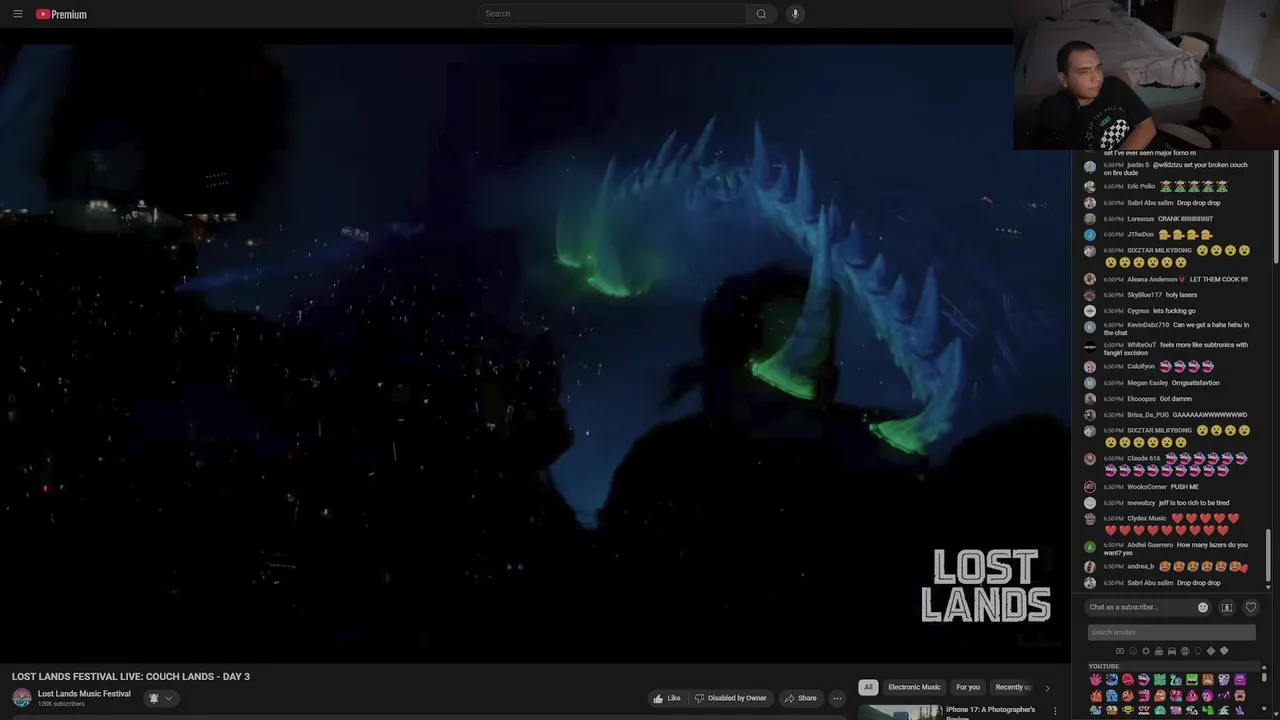The image size is (1280, 720).
Task: Click chat user JTheDon's name
Action: click(x=1140, y=235)
